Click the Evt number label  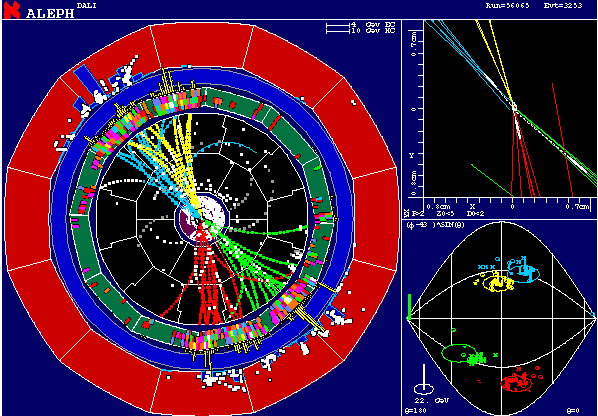563,6
